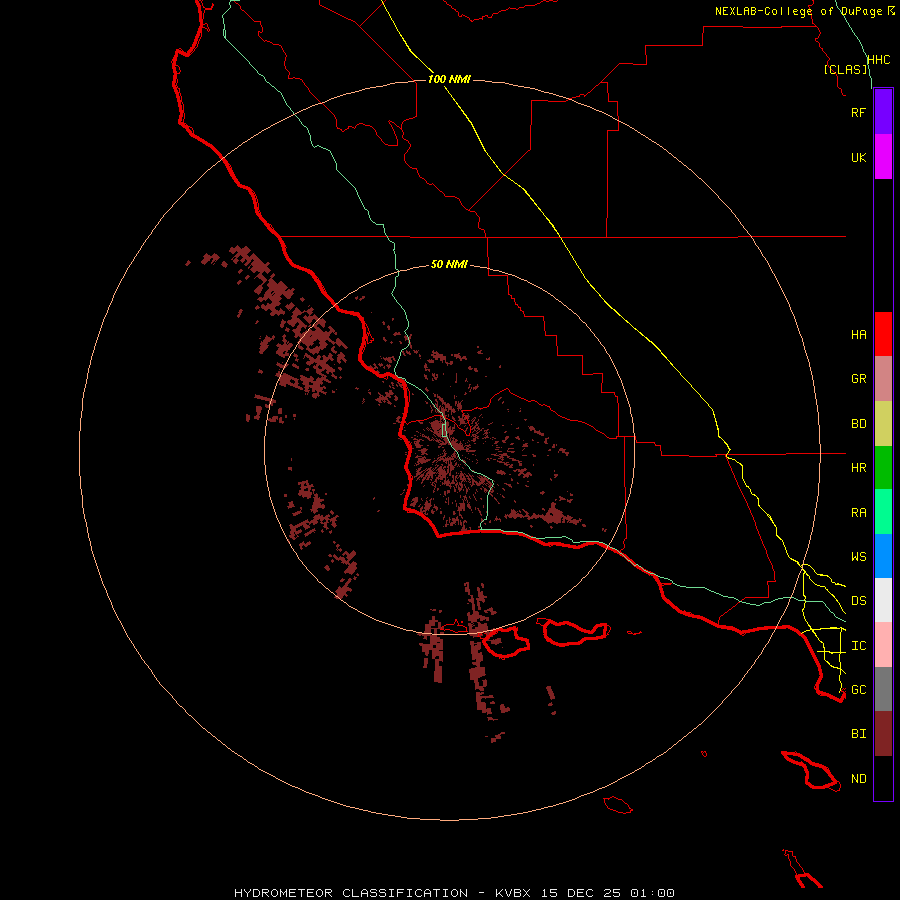Click the GC legend label
900x900 pixels.
(x=859, y=690)
